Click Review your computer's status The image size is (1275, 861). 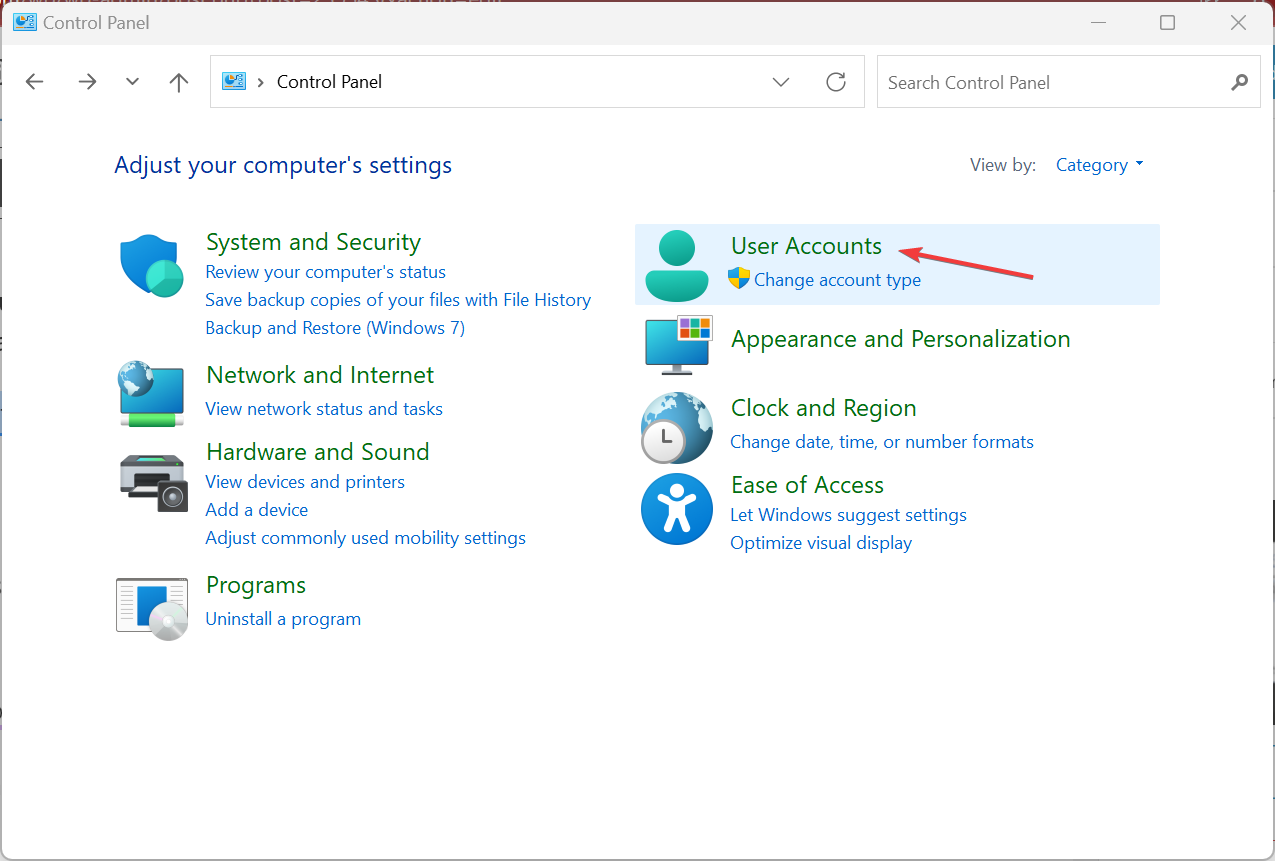pyautogui.click(x=325, y=272)
